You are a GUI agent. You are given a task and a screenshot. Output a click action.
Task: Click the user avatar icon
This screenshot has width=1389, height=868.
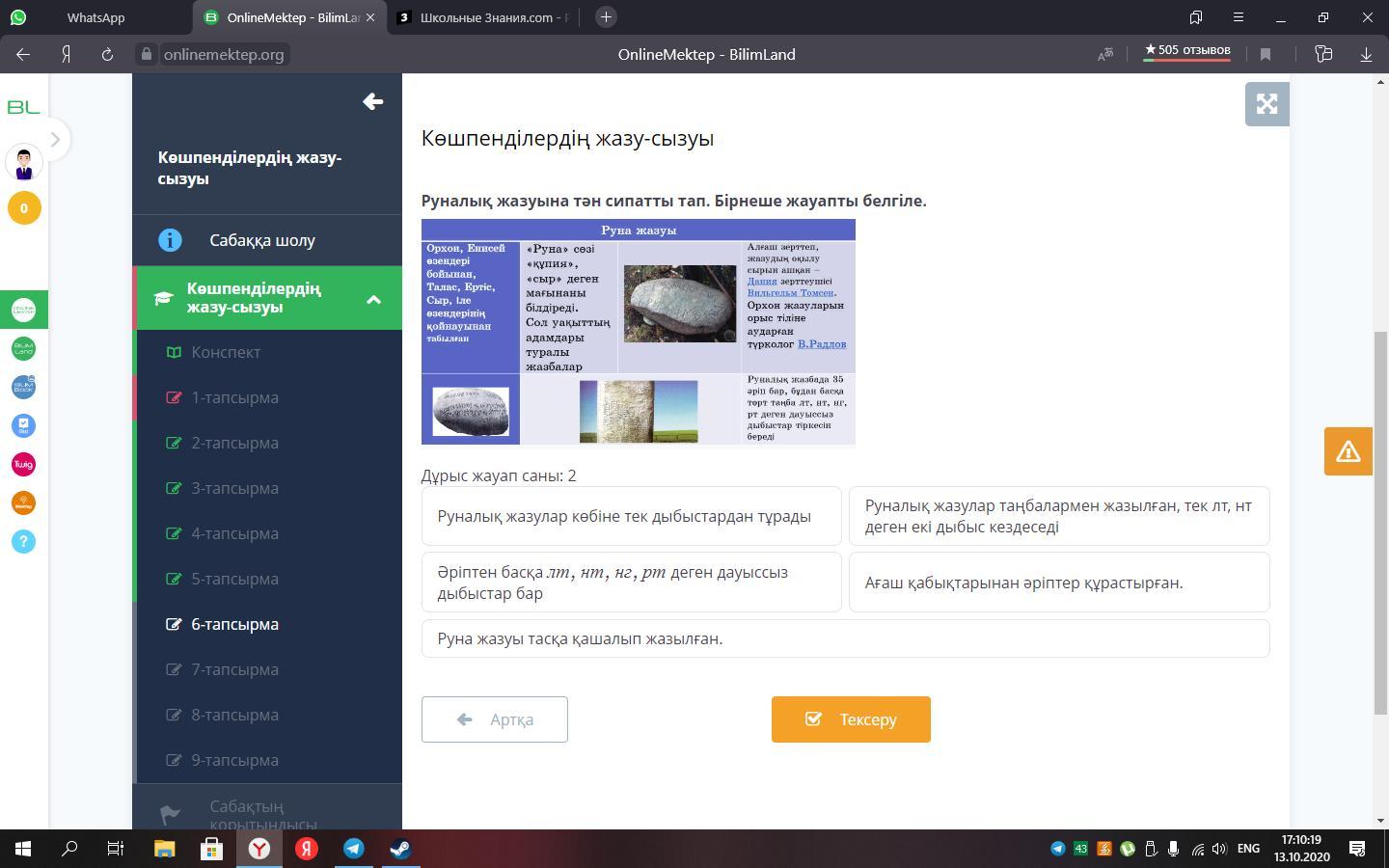pos(24,163)
